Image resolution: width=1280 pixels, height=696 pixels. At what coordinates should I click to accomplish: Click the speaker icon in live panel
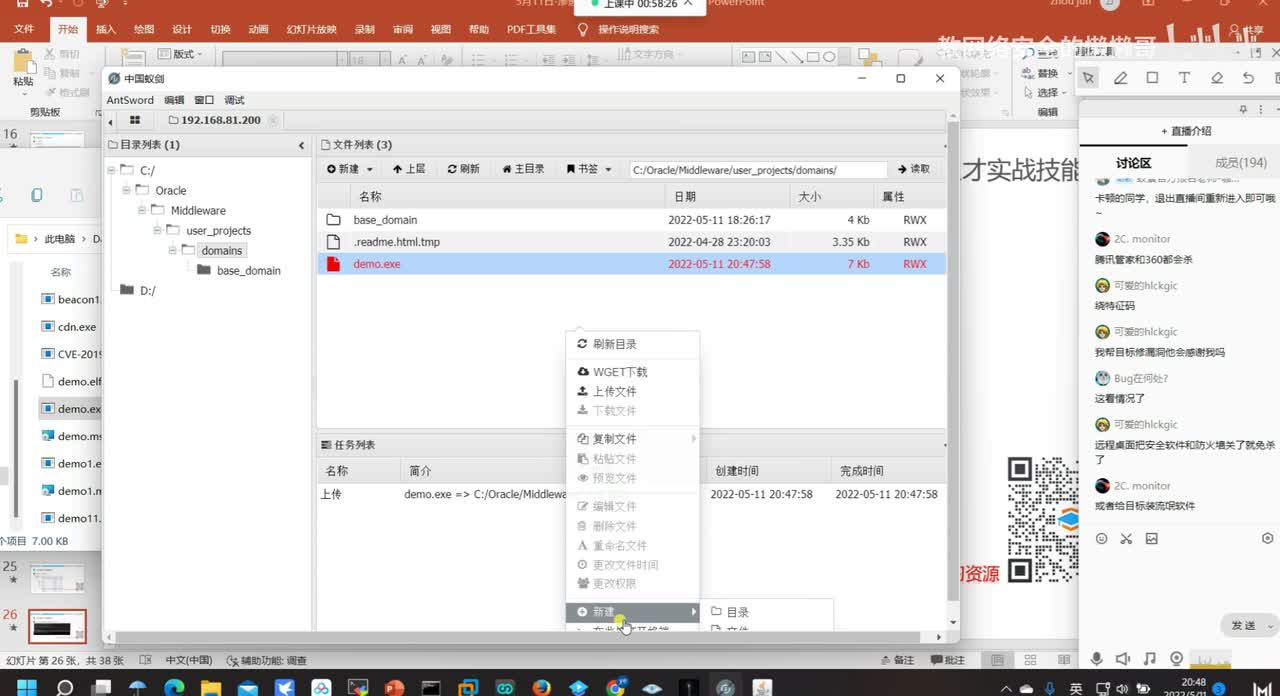coord(1123,658)
